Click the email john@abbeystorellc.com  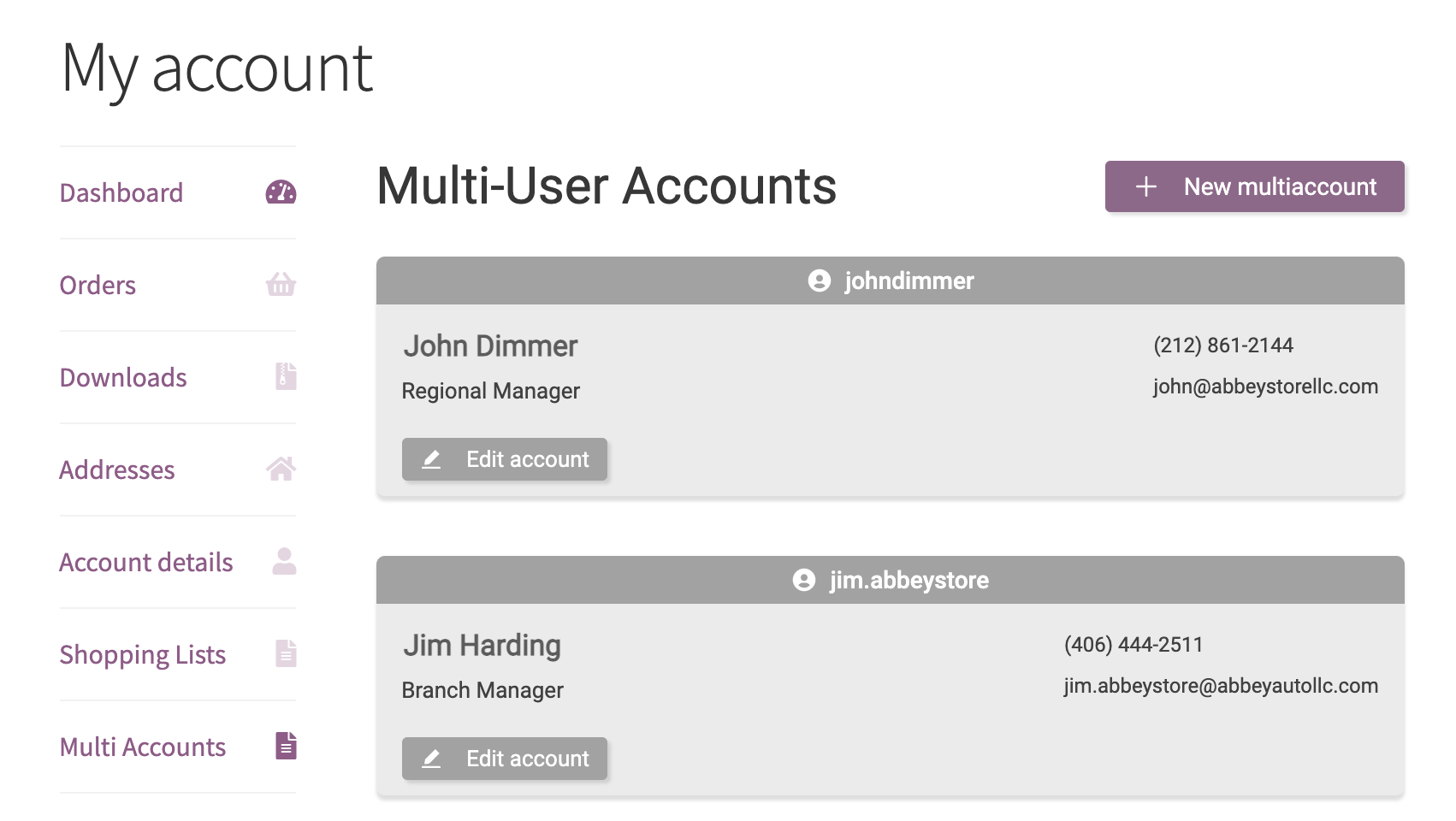[x=1265, y=386]
